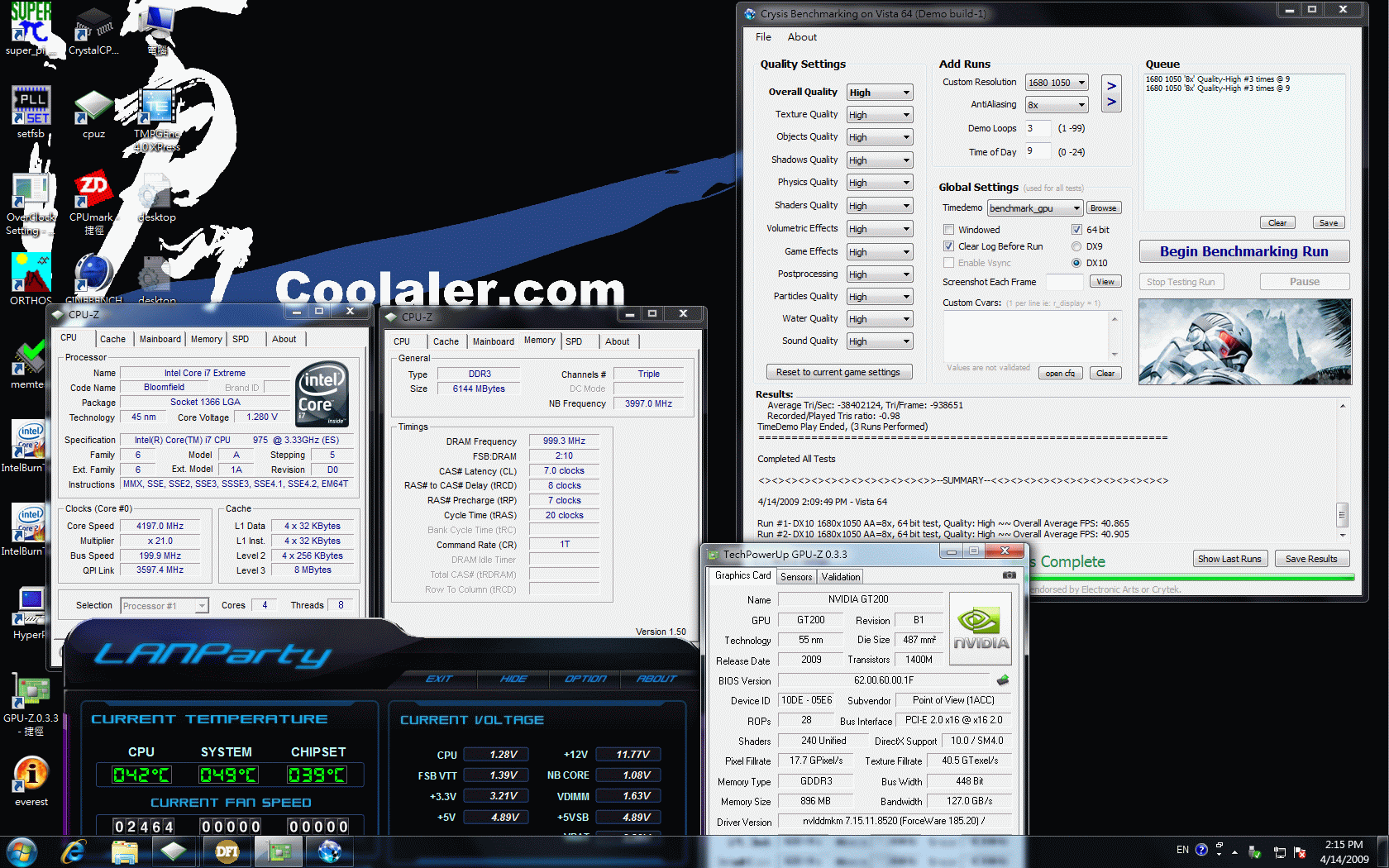Viewport: 1389px width, 868px height.
Task: Open the Water Quality dropdown
Action: pyautogui.click(x=880, y=319)
